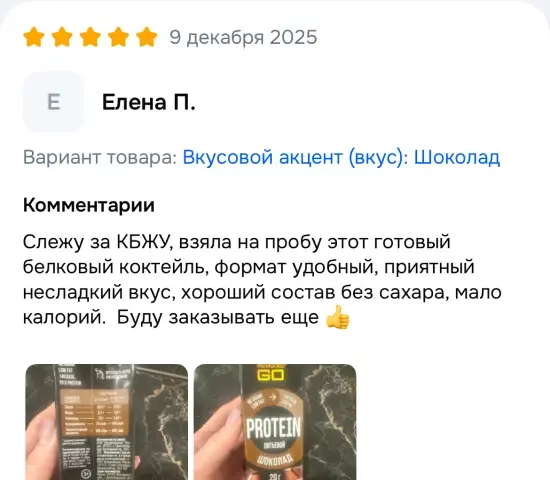Open reviewer profile Елена П.
This screenshot has height=480, width=550.
(x=149, y=102)
